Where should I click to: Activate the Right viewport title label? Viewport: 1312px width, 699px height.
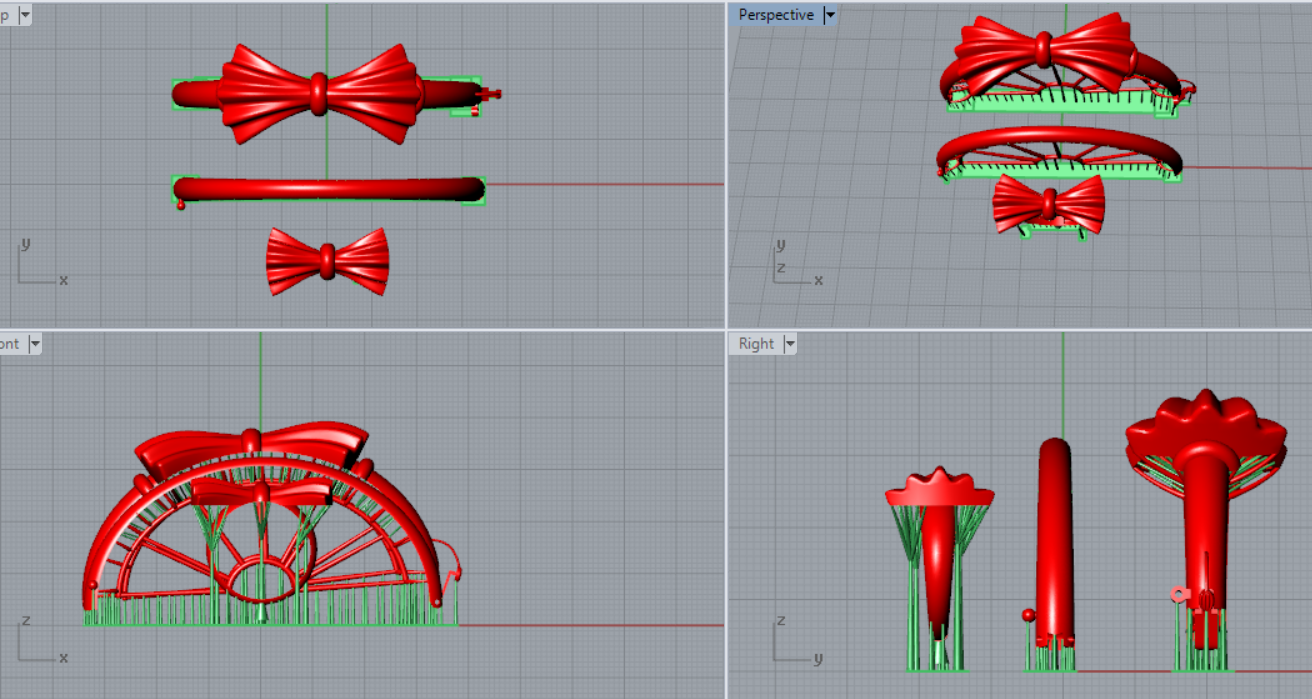pyautogui.click(x=756, y=344)
